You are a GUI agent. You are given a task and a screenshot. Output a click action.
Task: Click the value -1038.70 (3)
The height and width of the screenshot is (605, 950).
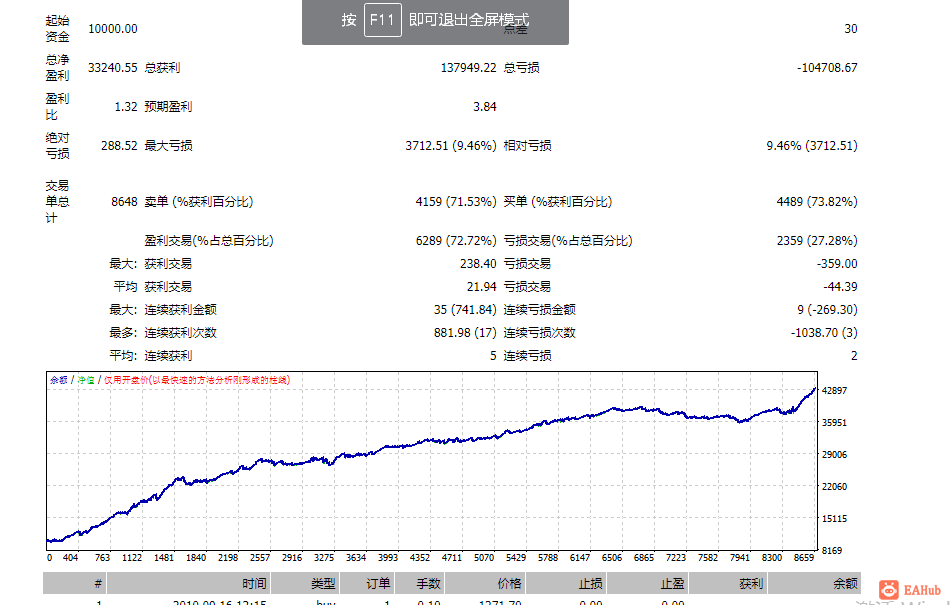(x=824, y=332)
